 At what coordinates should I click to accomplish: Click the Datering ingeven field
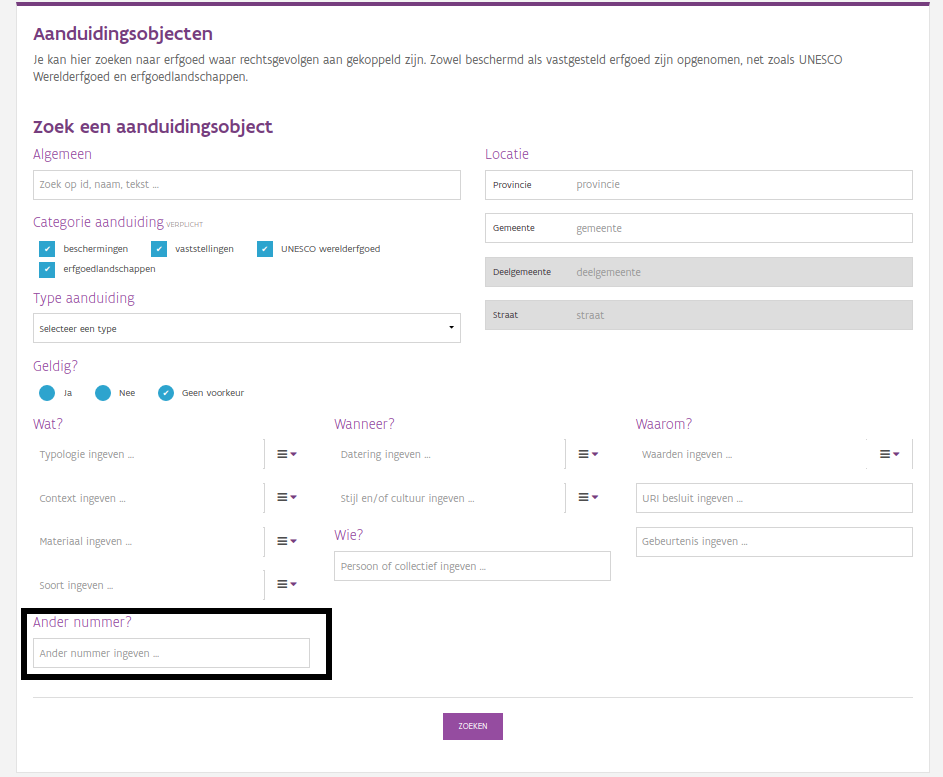coord(449,454)
